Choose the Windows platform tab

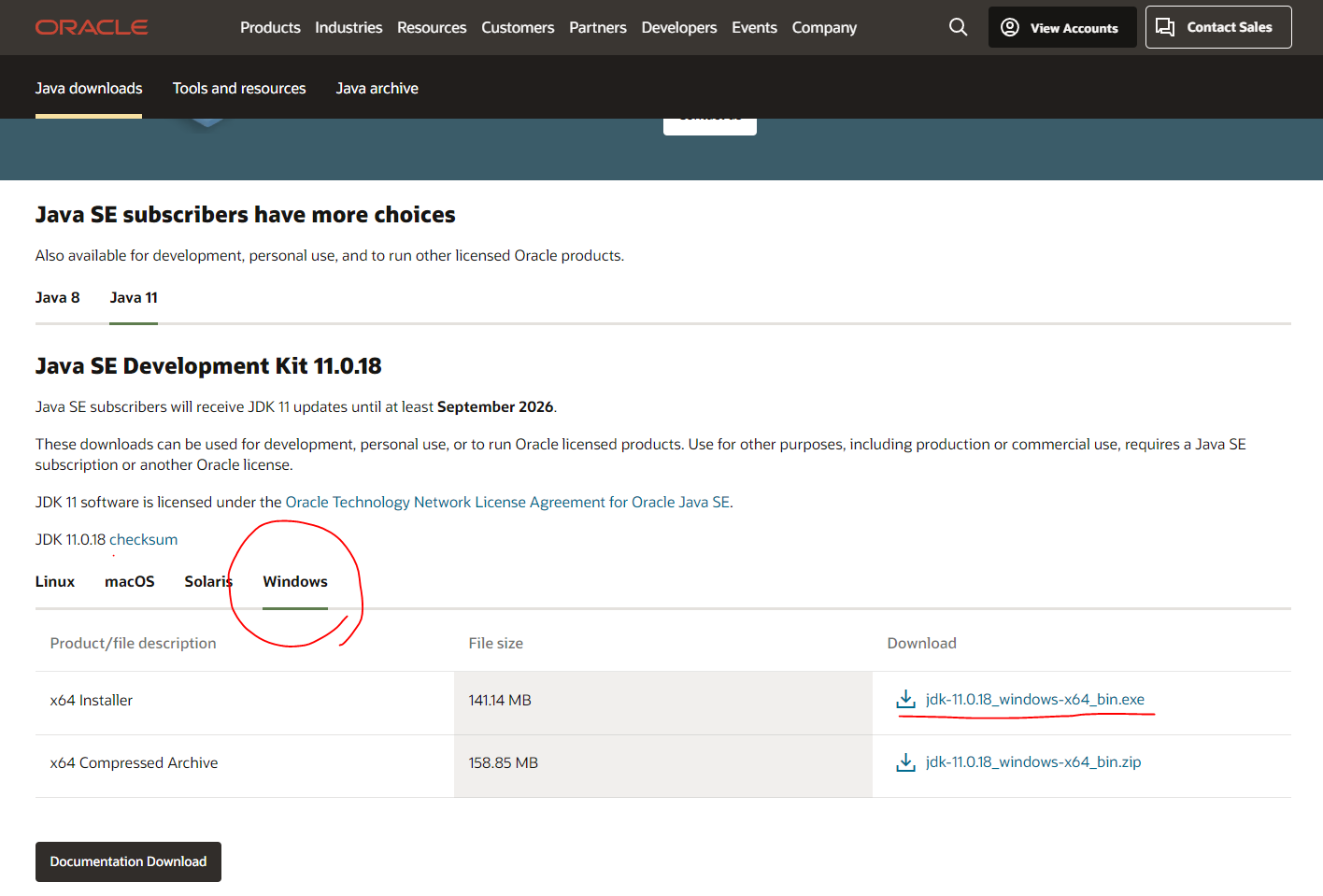point(295,581)
